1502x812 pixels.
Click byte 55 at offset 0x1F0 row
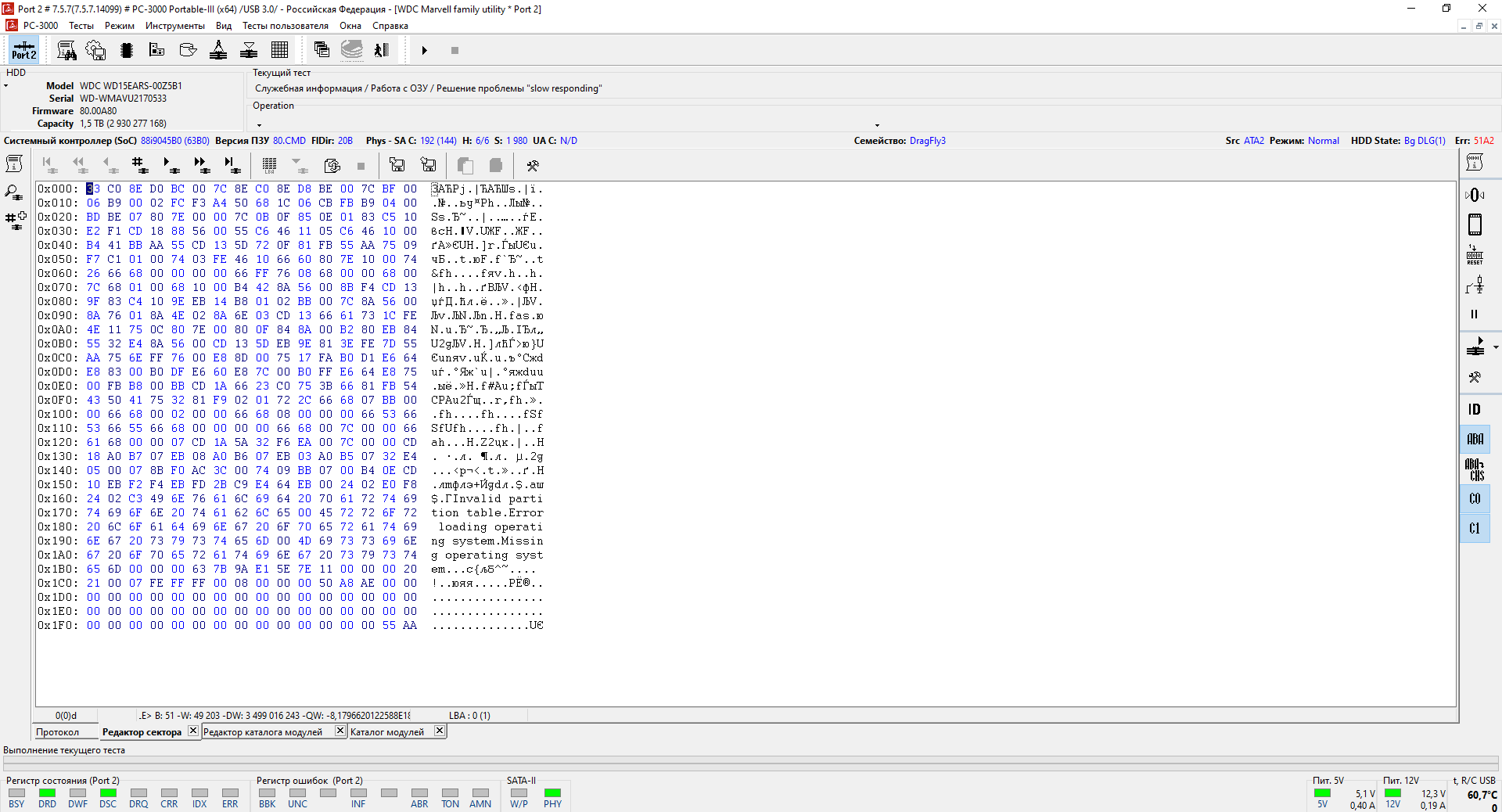(x=389, y=625)
